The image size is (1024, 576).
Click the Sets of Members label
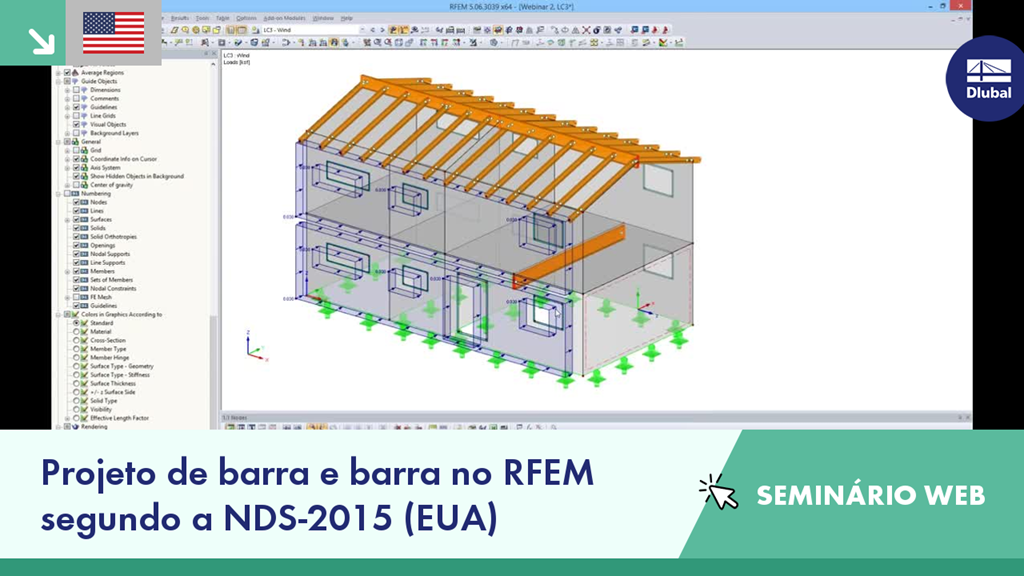coord(111,280)
